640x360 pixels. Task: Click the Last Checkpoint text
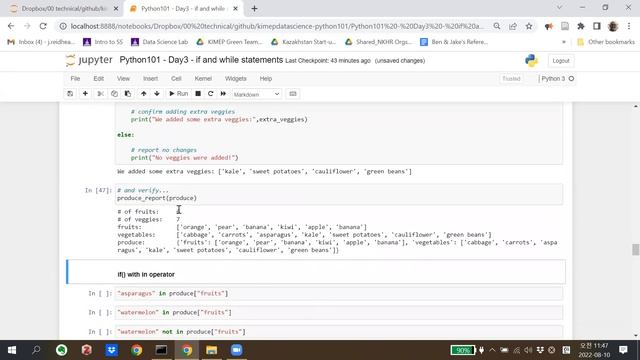coord(328,61)
